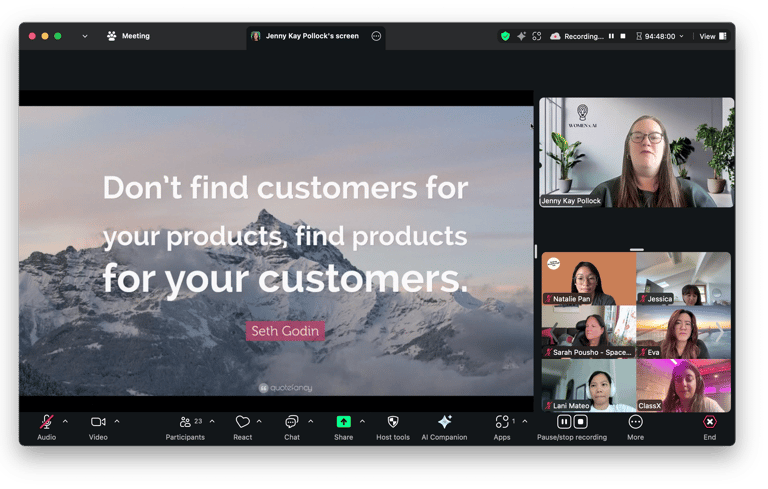The image size is (768, 489).
Task: Open options for Jenny Kay Pollock's screen share
Action: point(376,36)
